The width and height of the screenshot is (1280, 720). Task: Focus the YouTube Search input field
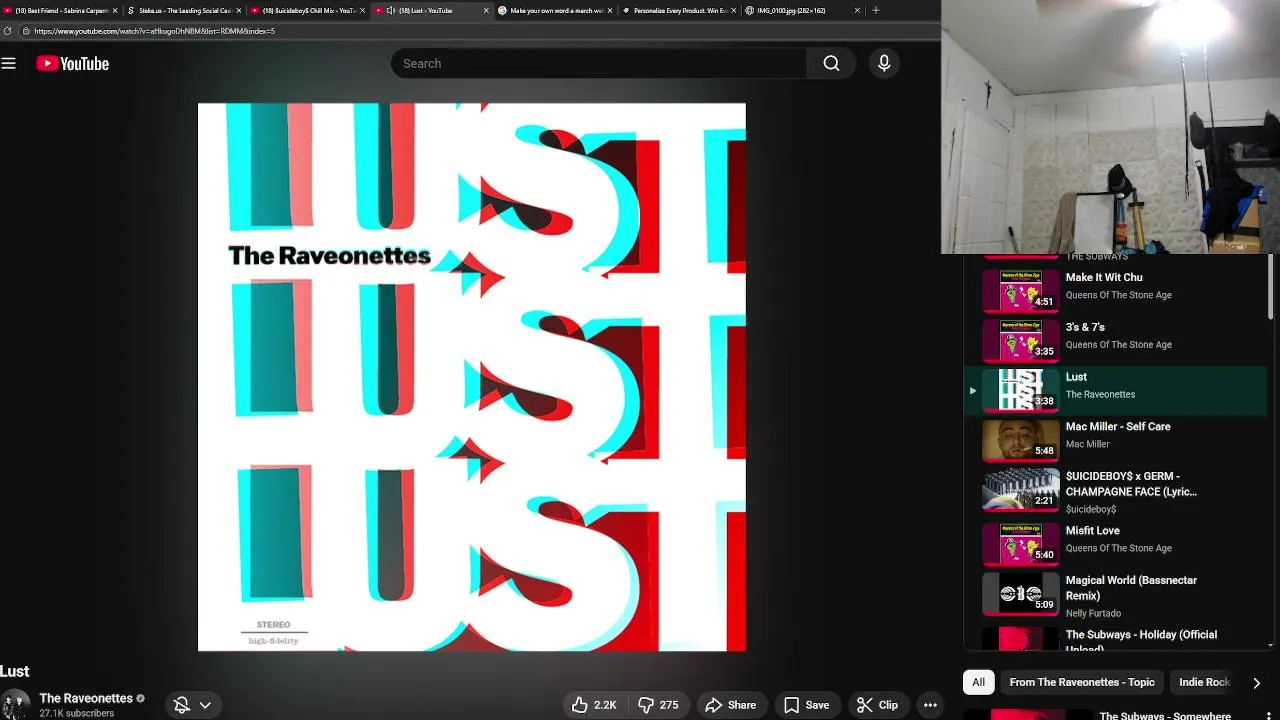tap(598, 63)
